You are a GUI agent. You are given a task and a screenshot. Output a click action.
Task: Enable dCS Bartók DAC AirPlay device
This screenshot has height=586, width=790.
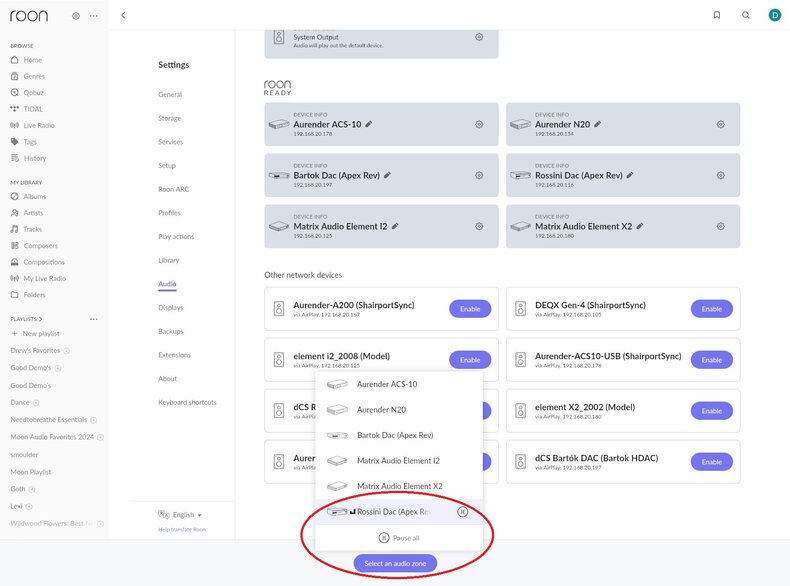coord(711,462)
